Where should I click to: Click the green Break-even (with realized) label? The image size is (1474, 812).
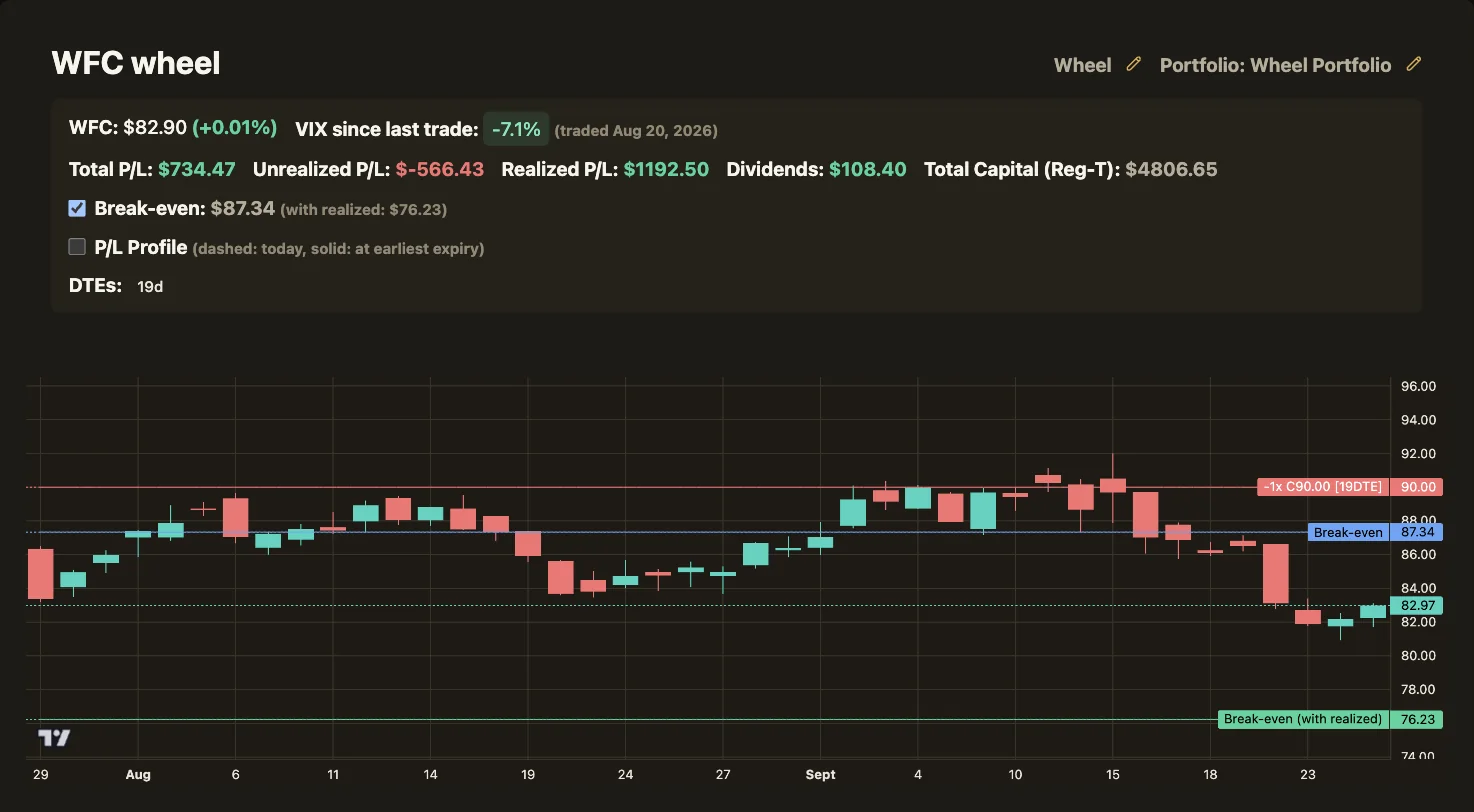pyautogui.click(x=1303, y=719)
